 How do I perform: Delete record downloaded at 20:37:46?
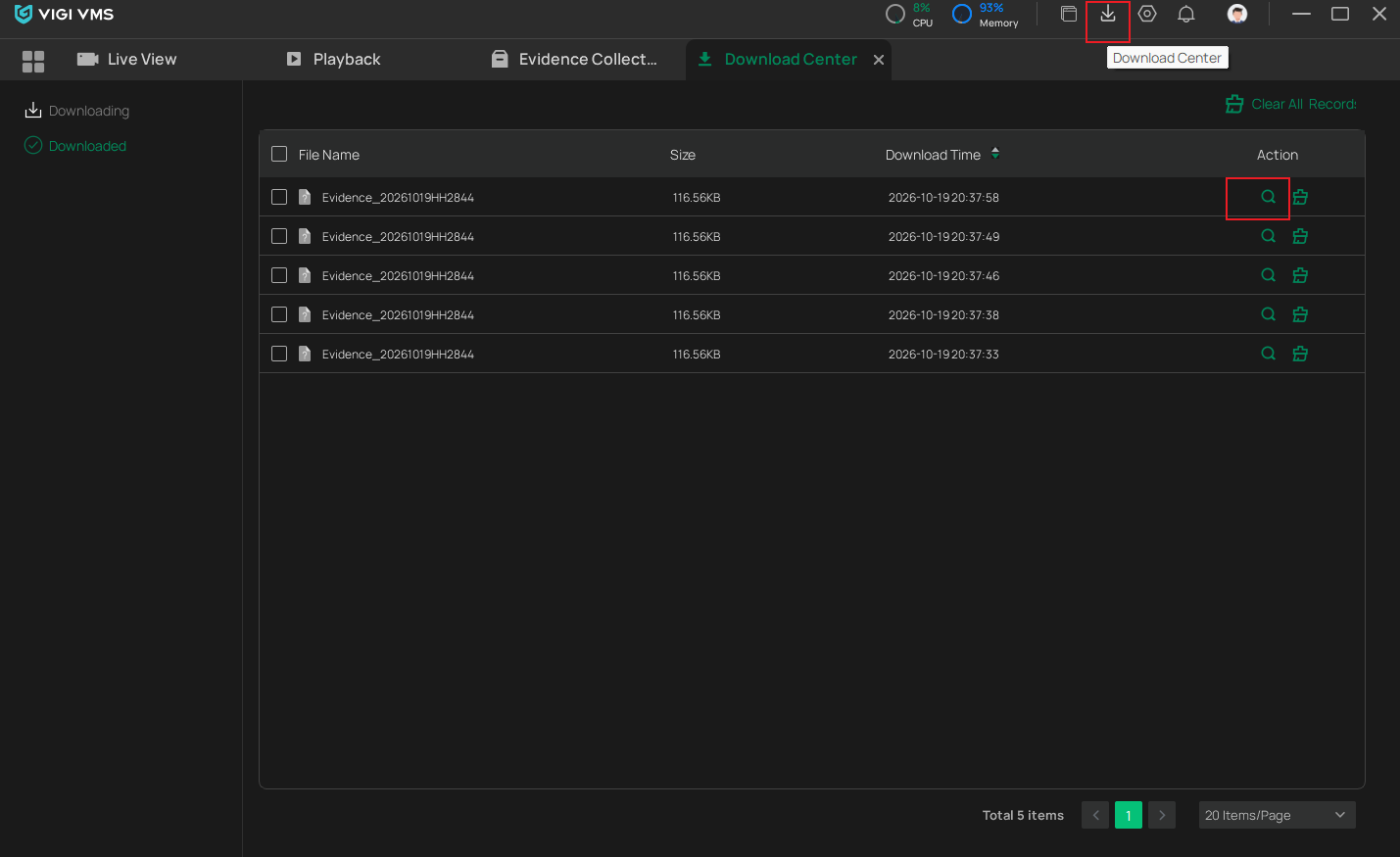pos(1300,275)
